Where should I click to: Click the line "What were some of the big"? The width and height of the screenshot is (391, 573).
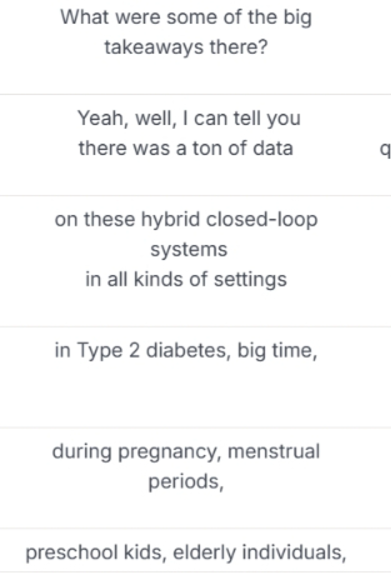[x=186, y=18]
